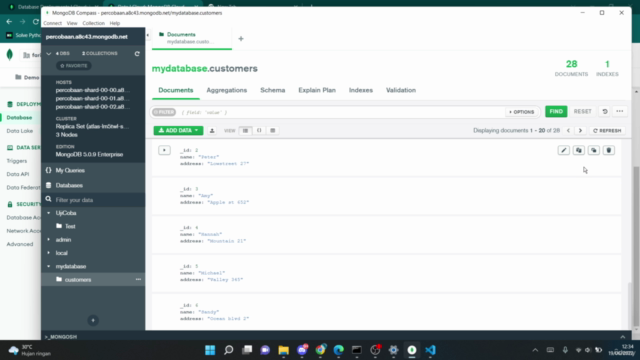Open the Add Data dropdown
The width and height of the screenshot is (640, 360).
point(178,131)
